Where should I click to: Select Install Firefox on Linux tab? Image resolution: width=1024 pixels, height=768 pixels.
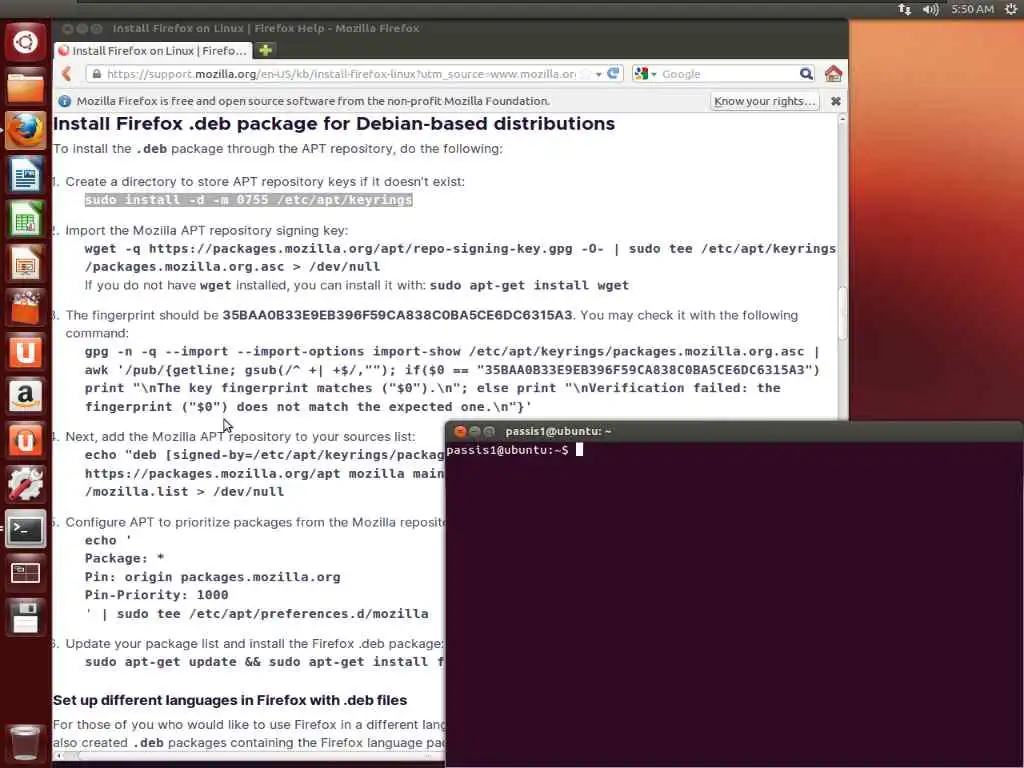point(153,51)
